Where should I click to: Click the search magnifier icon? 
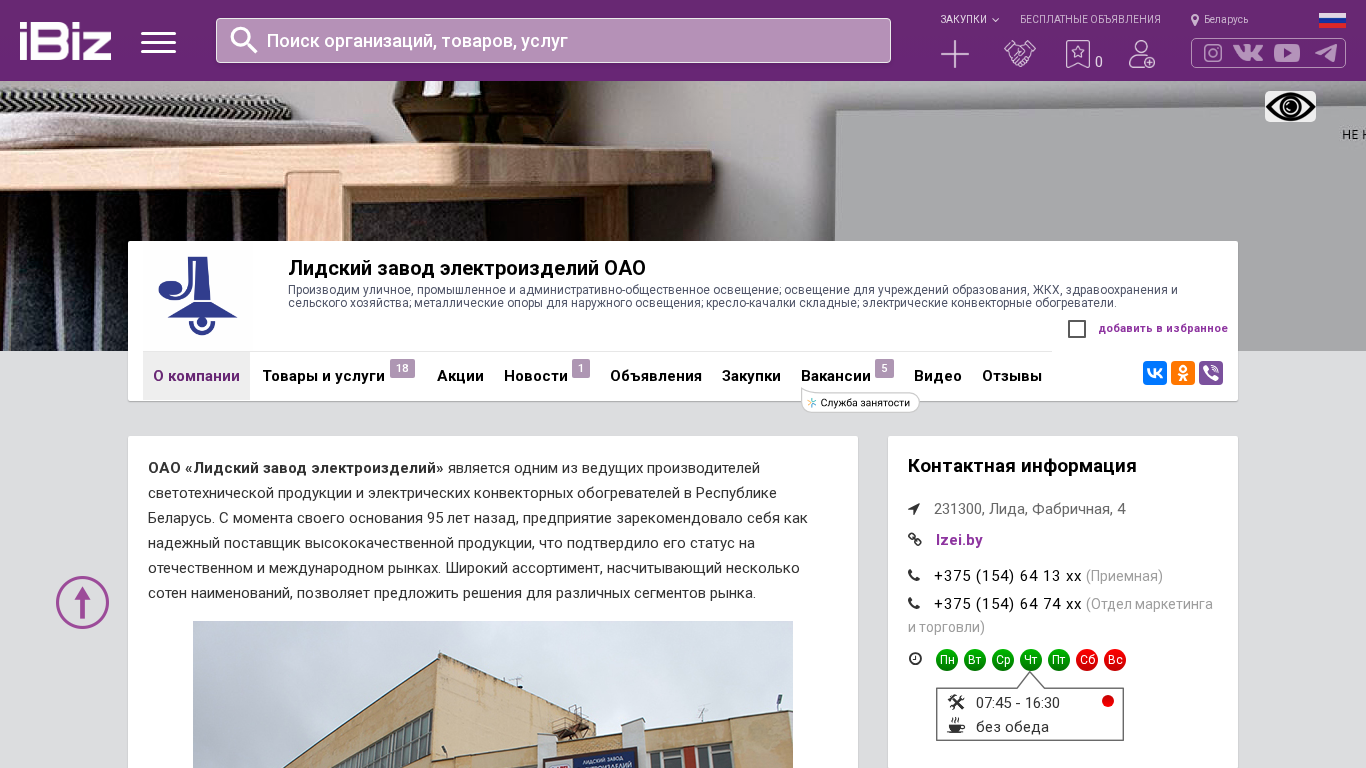[244, 40]
